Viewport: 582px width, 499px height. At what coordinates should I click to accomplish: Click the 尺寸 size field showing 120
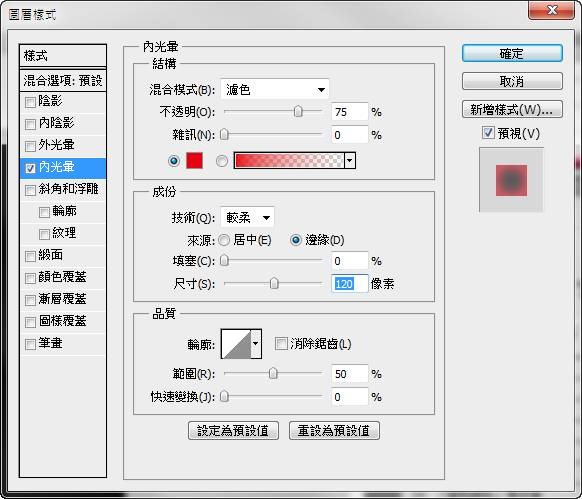[x=349, y=284]
